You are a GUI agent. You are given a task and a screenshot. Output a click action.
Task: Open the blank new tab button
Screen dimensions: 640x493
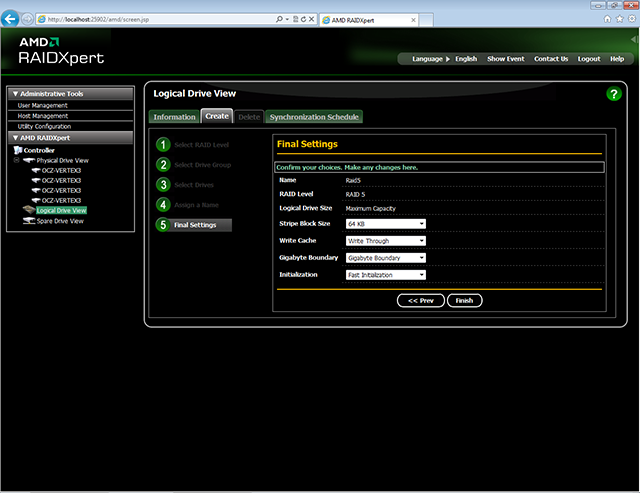(426, 20)
